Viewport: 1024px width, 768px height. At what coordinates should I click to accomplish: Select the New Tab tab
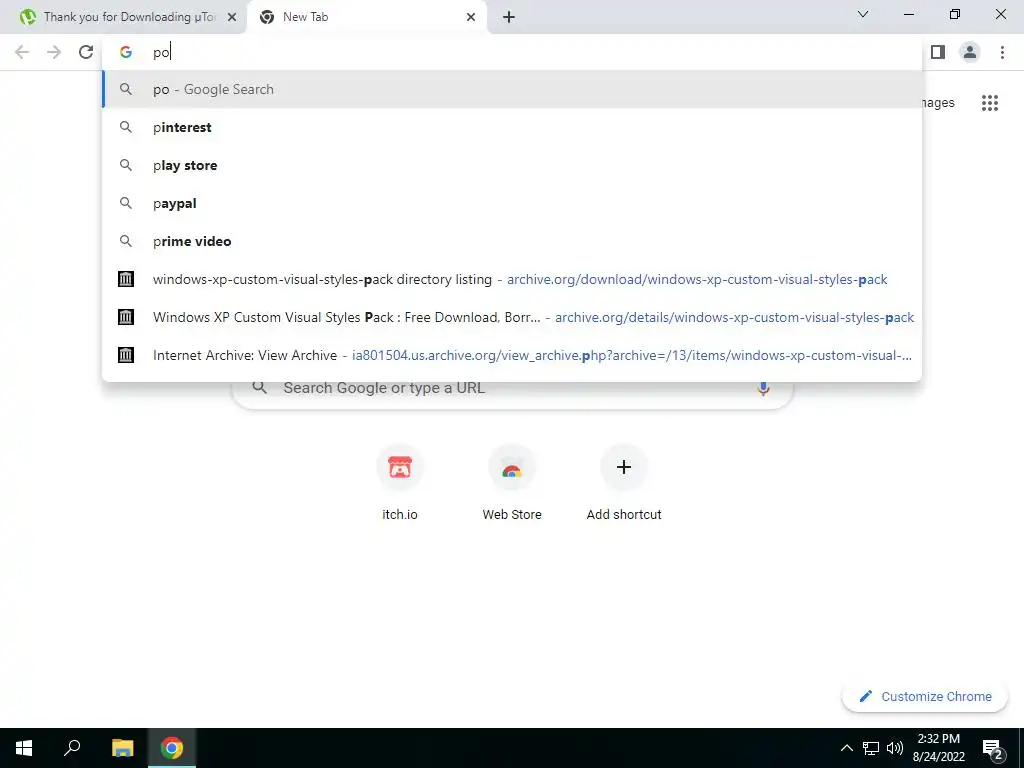[368, 17]
